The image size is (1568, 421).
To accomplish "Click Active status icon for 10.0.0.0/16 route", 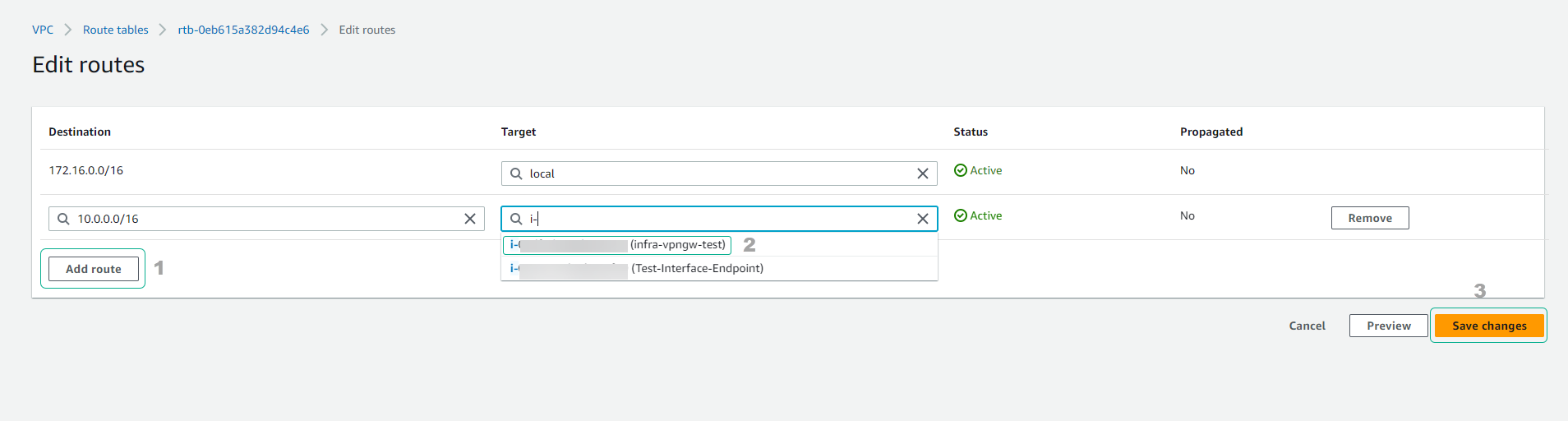I will pyautogui.click(x=960, y=215).
